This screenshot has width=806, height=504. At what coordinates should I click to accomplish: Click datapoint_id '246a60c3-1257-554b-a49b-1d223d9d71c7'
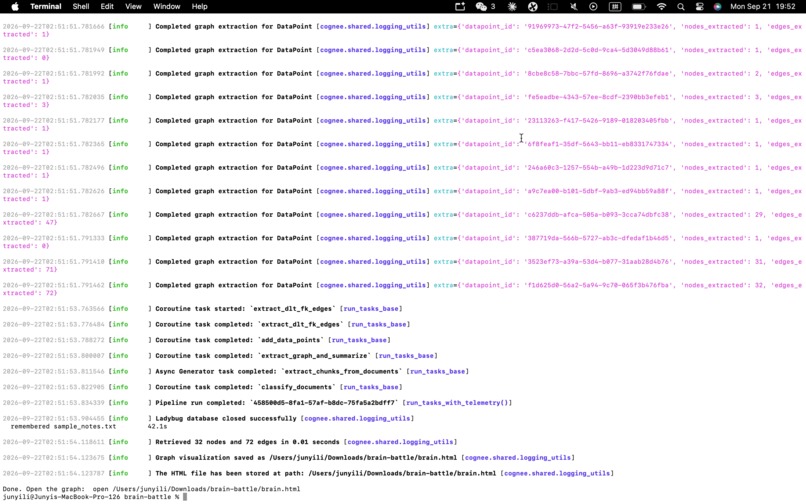597,168
